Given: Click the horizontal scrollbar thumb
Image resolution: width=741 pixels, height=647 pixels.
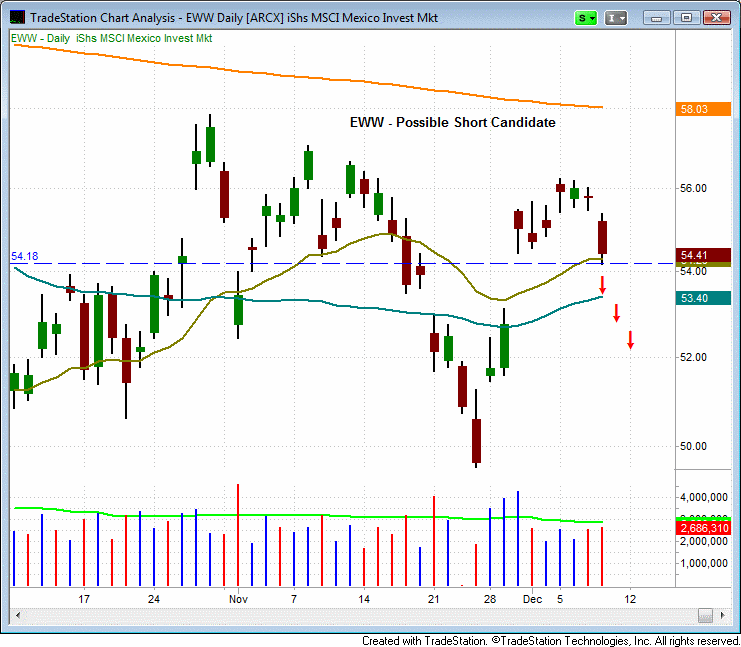Looking at the screenshot, I should pyautogui.click(x=705, y=615).
